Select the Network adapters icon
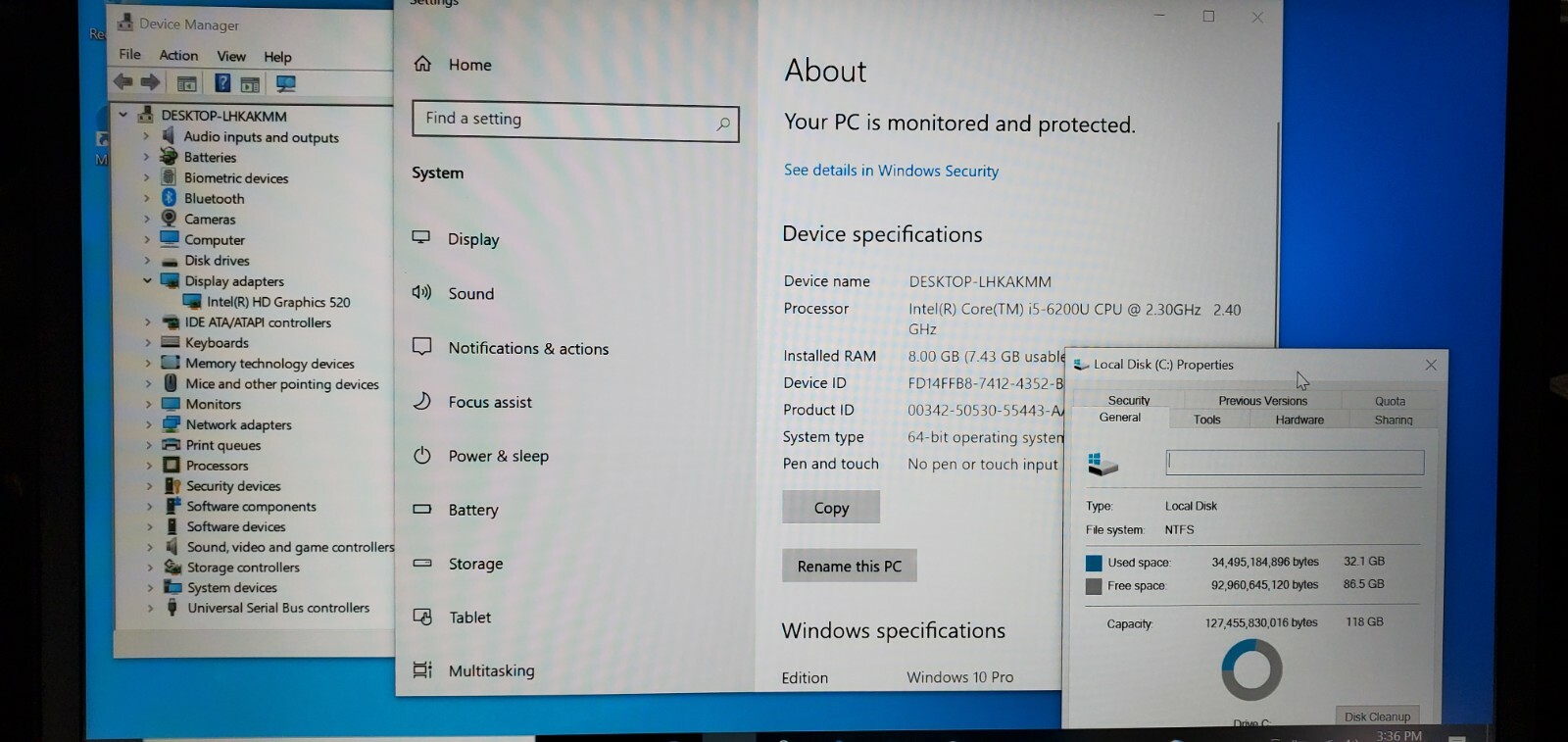This screenshot has width=1568, height=742. click(x=171, y=424)
